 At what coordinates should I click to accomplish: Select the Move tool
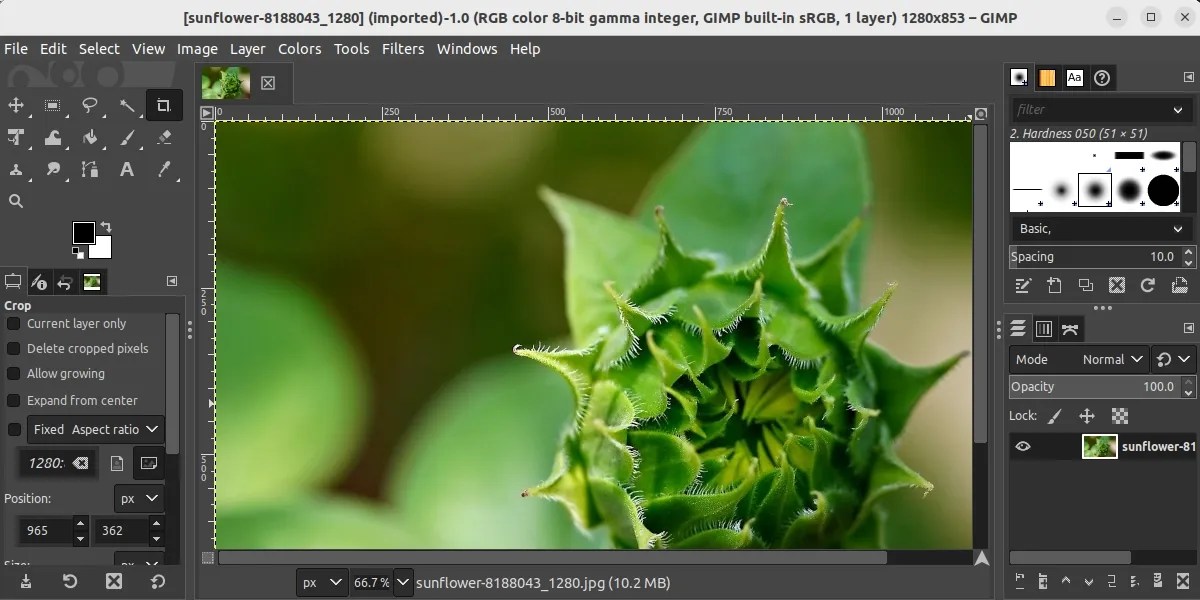[x=16, y=105]
